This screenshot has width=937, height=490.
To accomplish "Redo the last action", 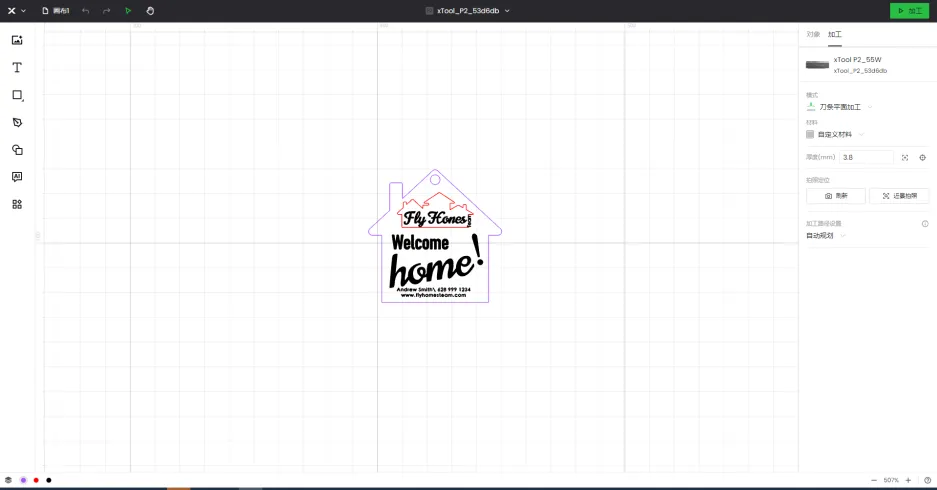I will point(106,11).
